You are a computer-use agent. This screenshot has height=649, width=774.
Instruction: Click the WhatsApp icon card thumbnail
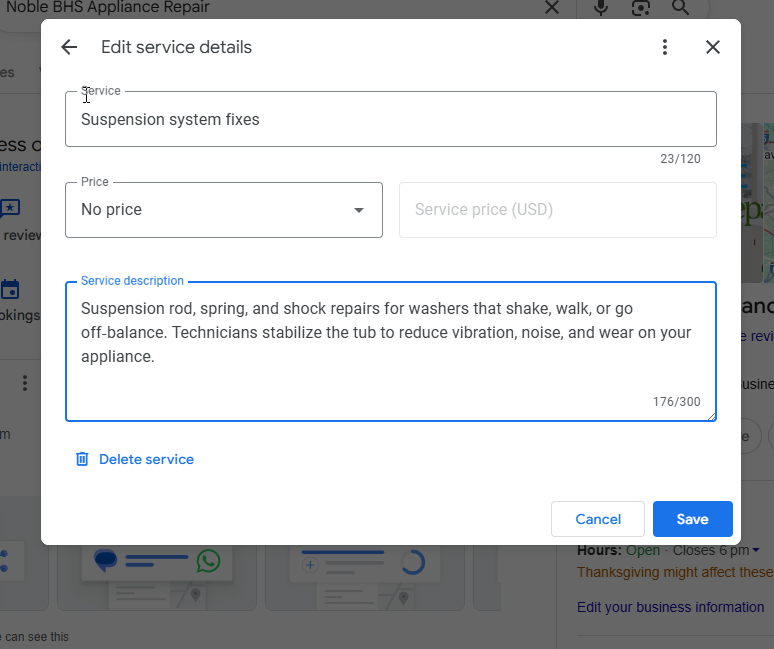pyautogui.click(x=208, y=560)
